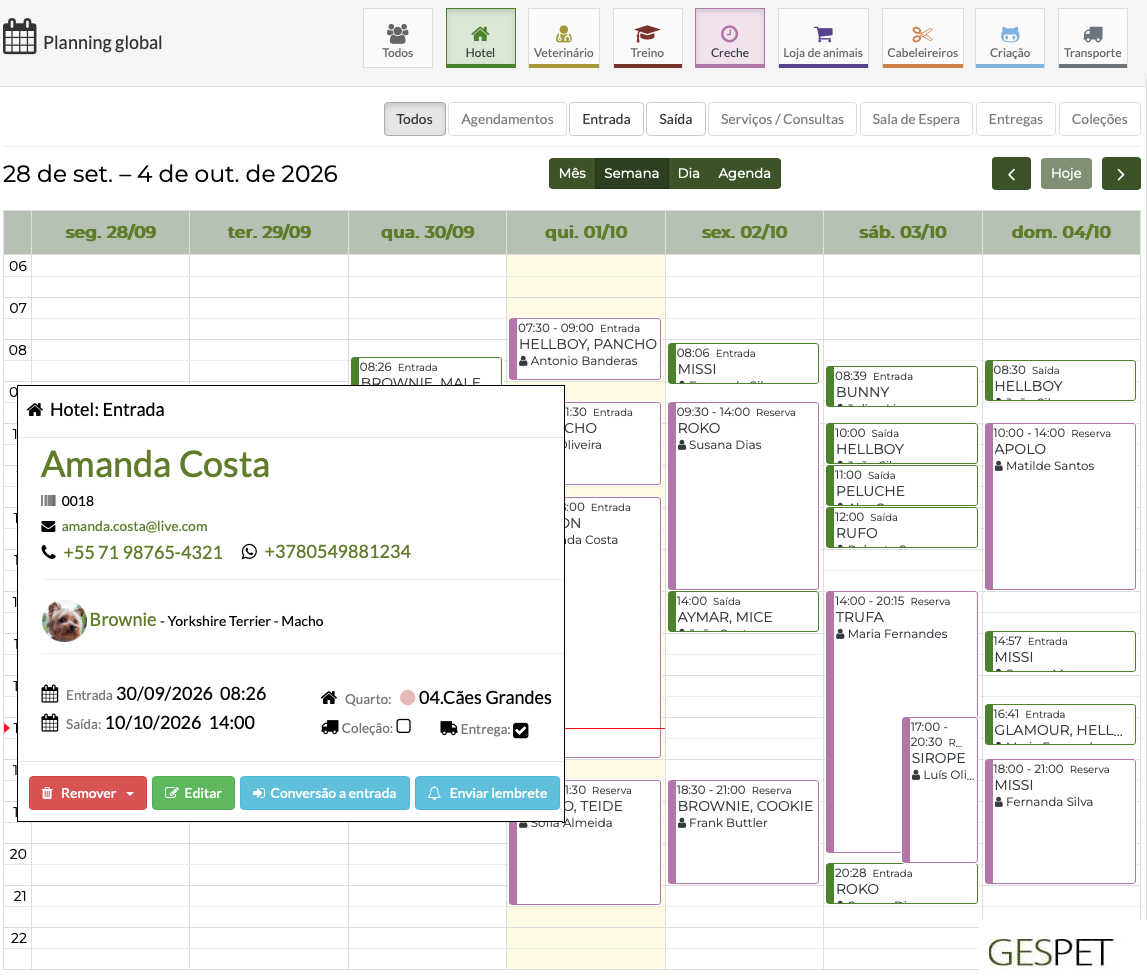The image size is (1147, 979).
Task: Open the Remover dropdown button
Action: tap(88, 793)
